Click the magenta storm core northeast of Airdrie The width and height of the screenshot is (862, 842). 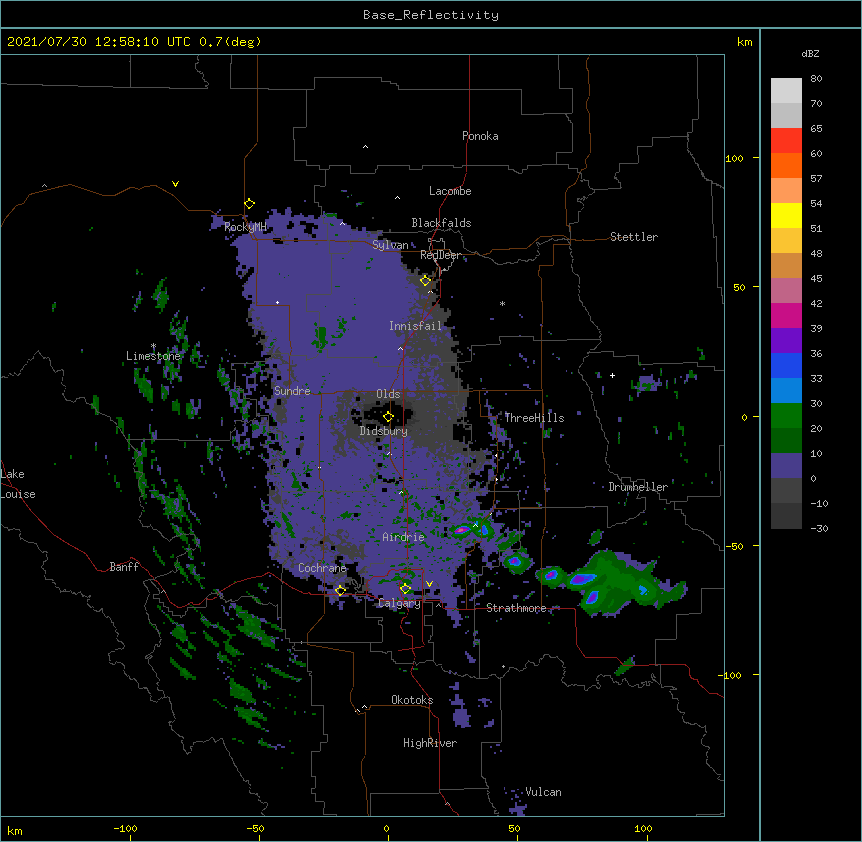click(462, 530)
